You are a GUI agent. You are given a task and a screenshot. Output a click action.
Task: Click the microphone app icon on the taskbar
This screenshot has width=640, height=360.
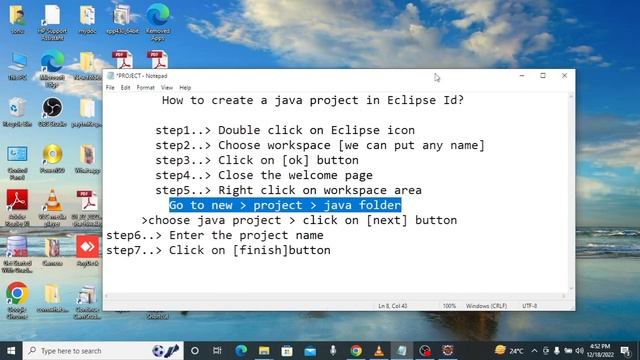(x=333, y=351)
